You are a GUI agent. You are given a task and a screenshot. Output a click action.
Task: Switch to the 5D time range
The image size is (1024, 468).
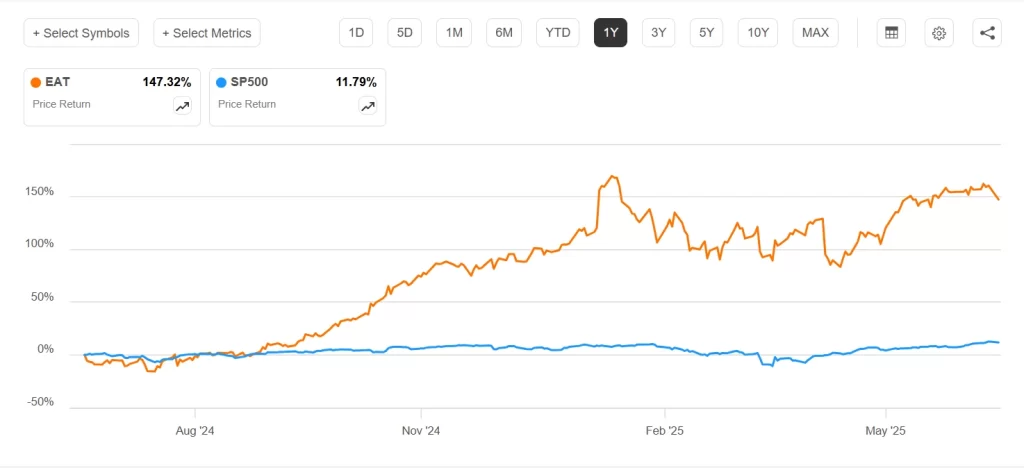(x=405, y=33)
